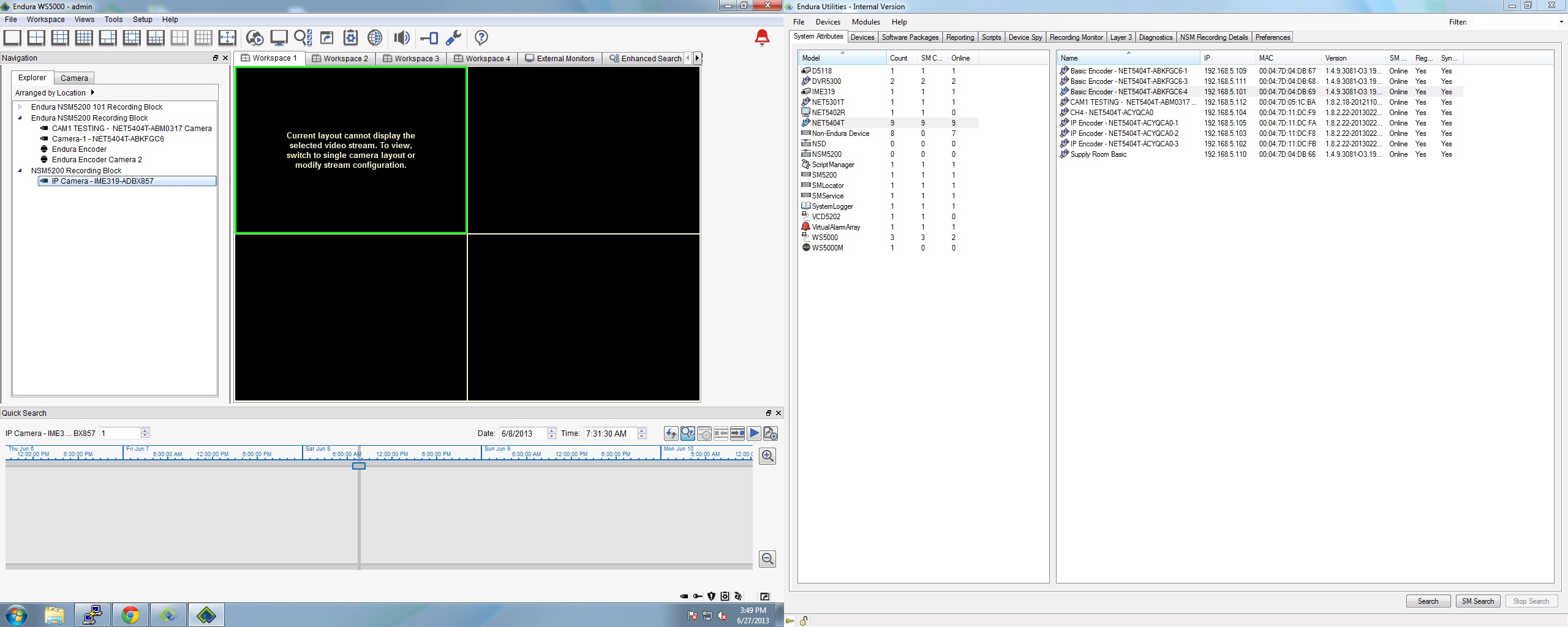Click the speaker audio icon in toolbar
This screenshot has width=1568, height=627.
401,38
